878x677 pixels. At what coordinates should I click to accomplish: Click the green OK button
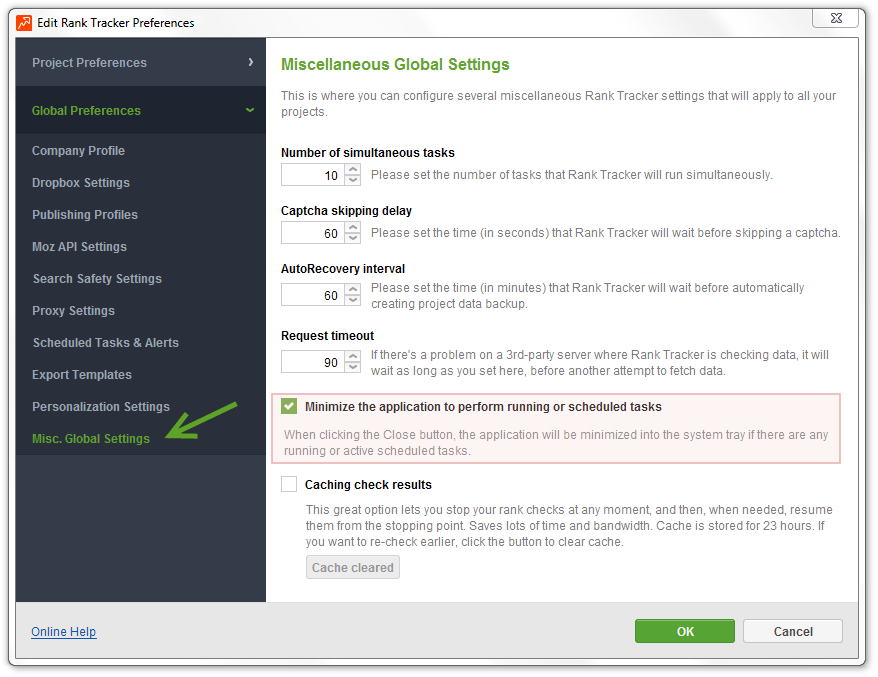(x=684, y=631)
